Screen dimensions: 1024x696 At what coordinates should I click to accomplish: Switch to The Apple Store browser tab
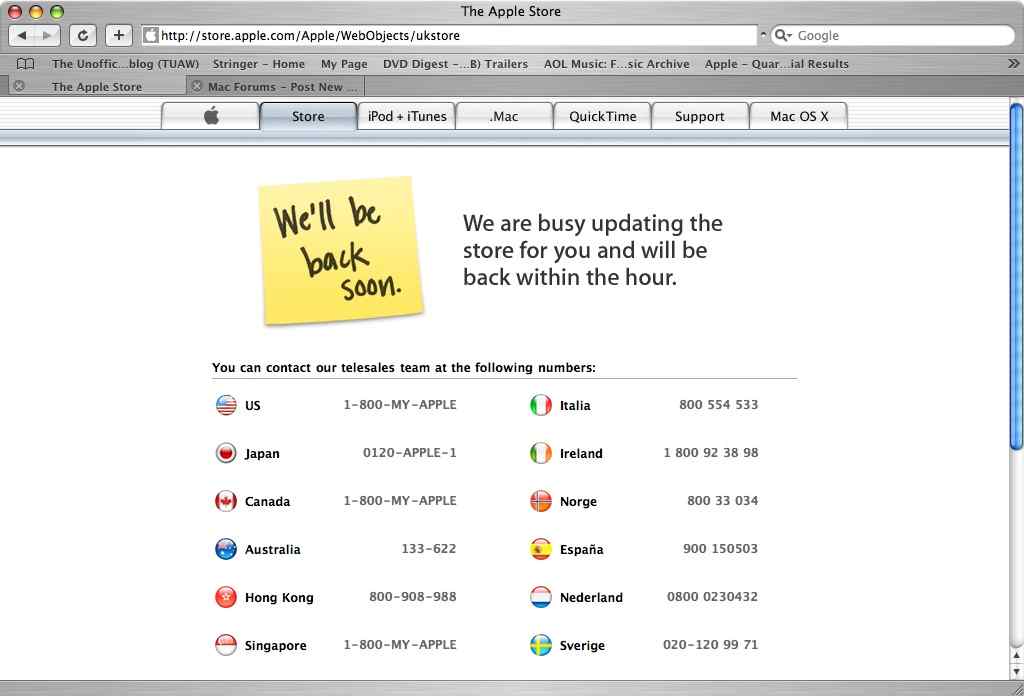click(97, 86)
